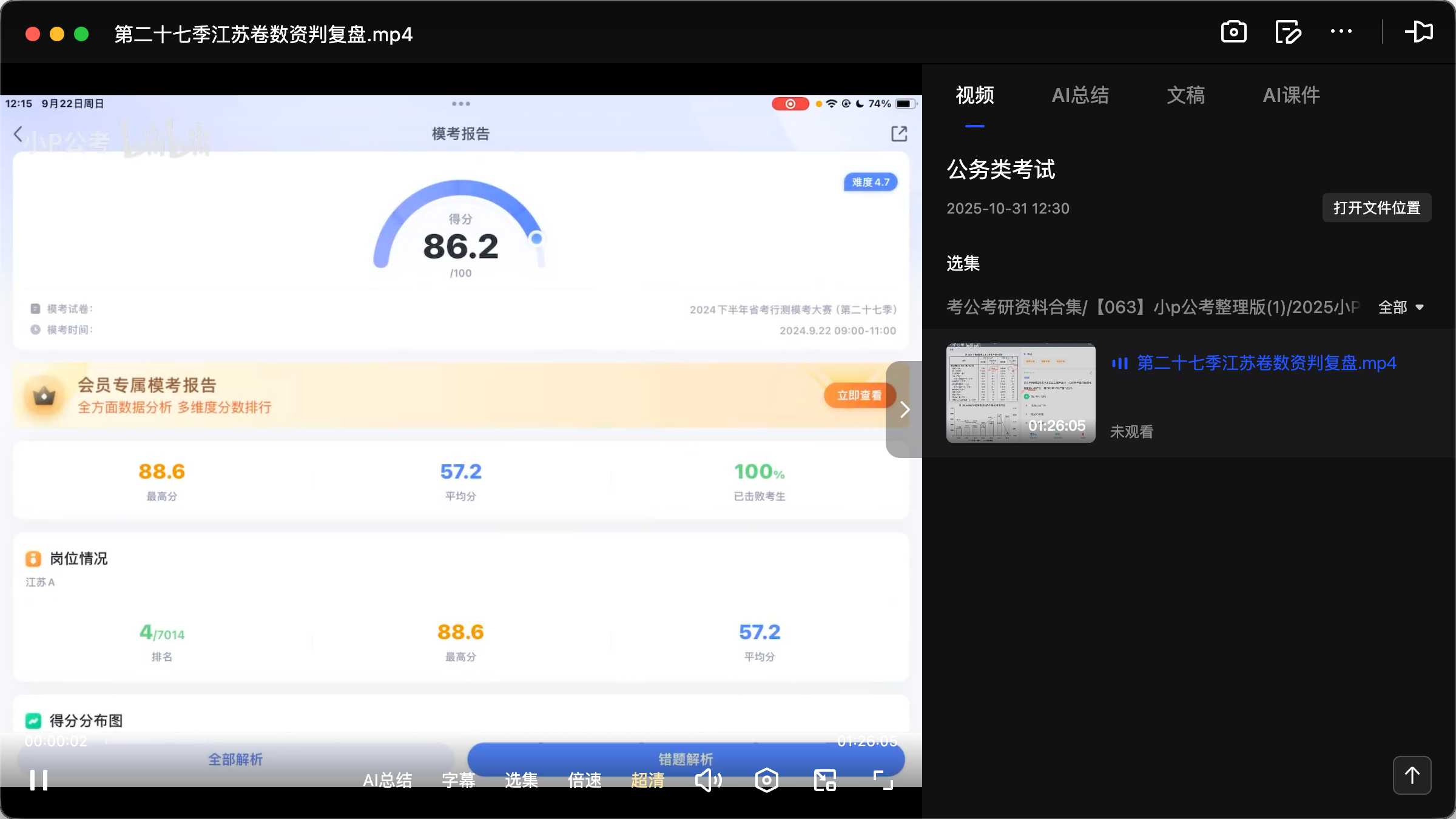
Task: Switch to the AI课件 tab
Action: (1291, 95)
